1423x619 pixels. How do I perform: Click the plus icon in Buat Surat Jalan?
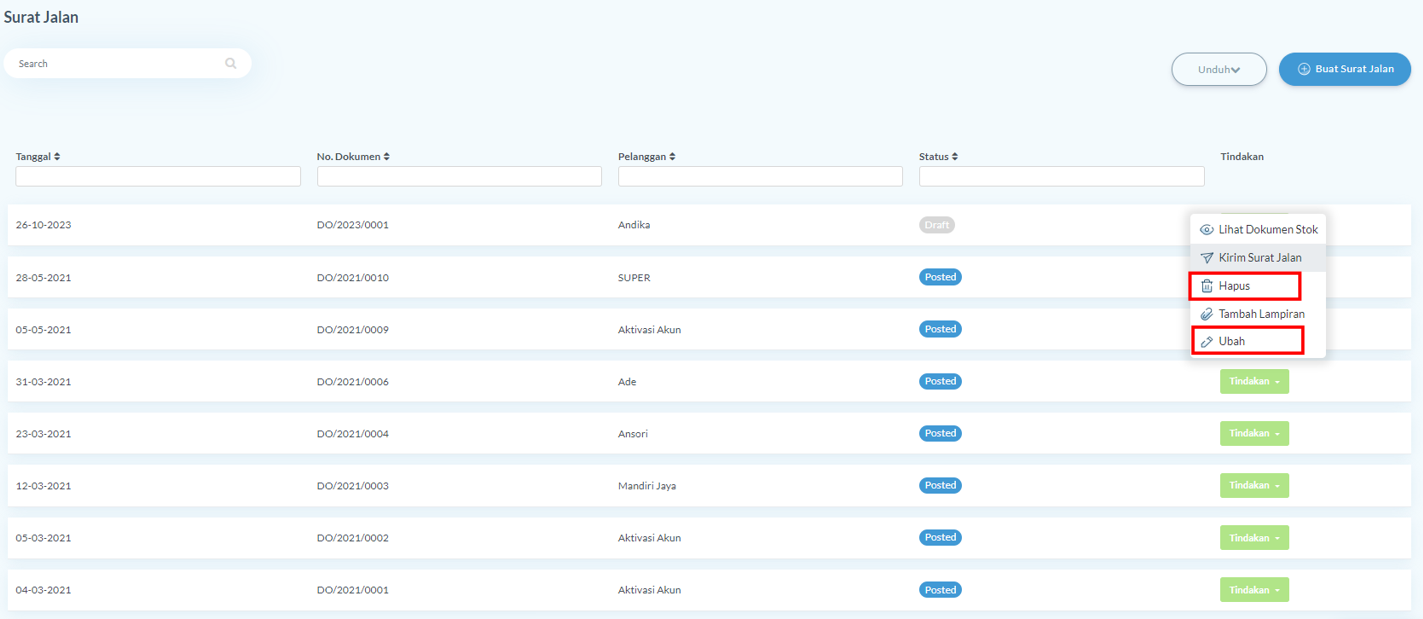(1304, 69)
